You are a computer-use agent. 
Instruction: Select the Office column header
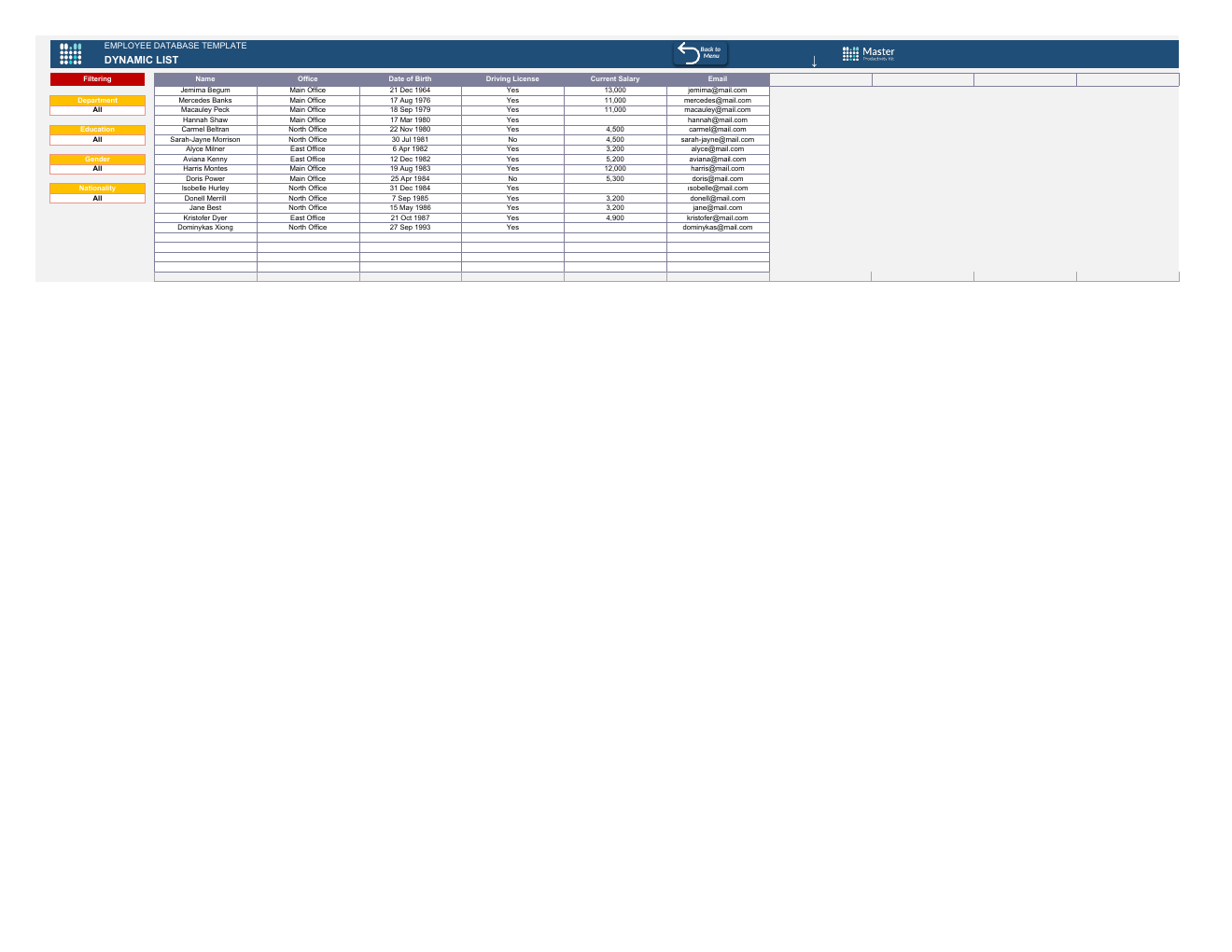(308, 79)
